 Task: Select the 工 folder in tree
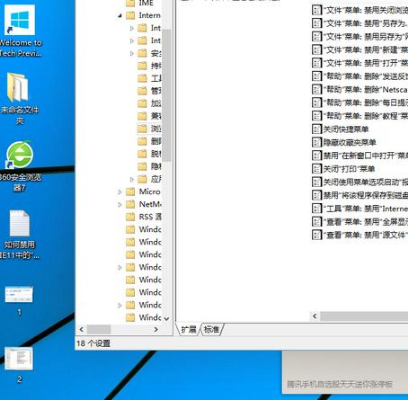click(x=149, y=78)
